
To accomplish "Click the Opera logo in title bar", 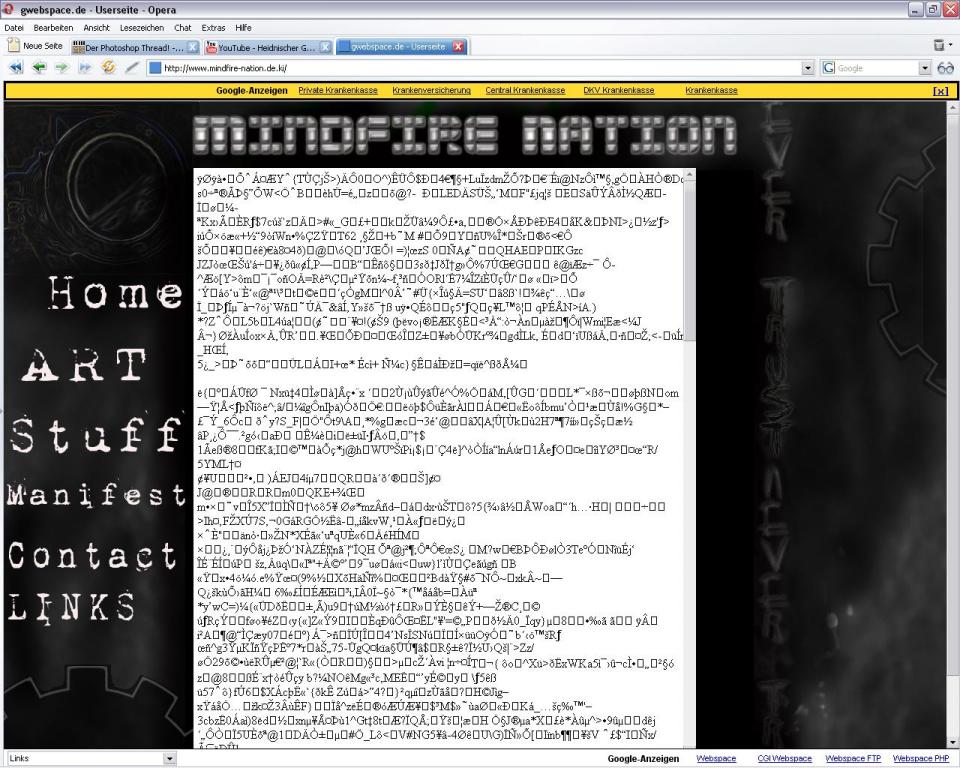I will tap(9, 9).
